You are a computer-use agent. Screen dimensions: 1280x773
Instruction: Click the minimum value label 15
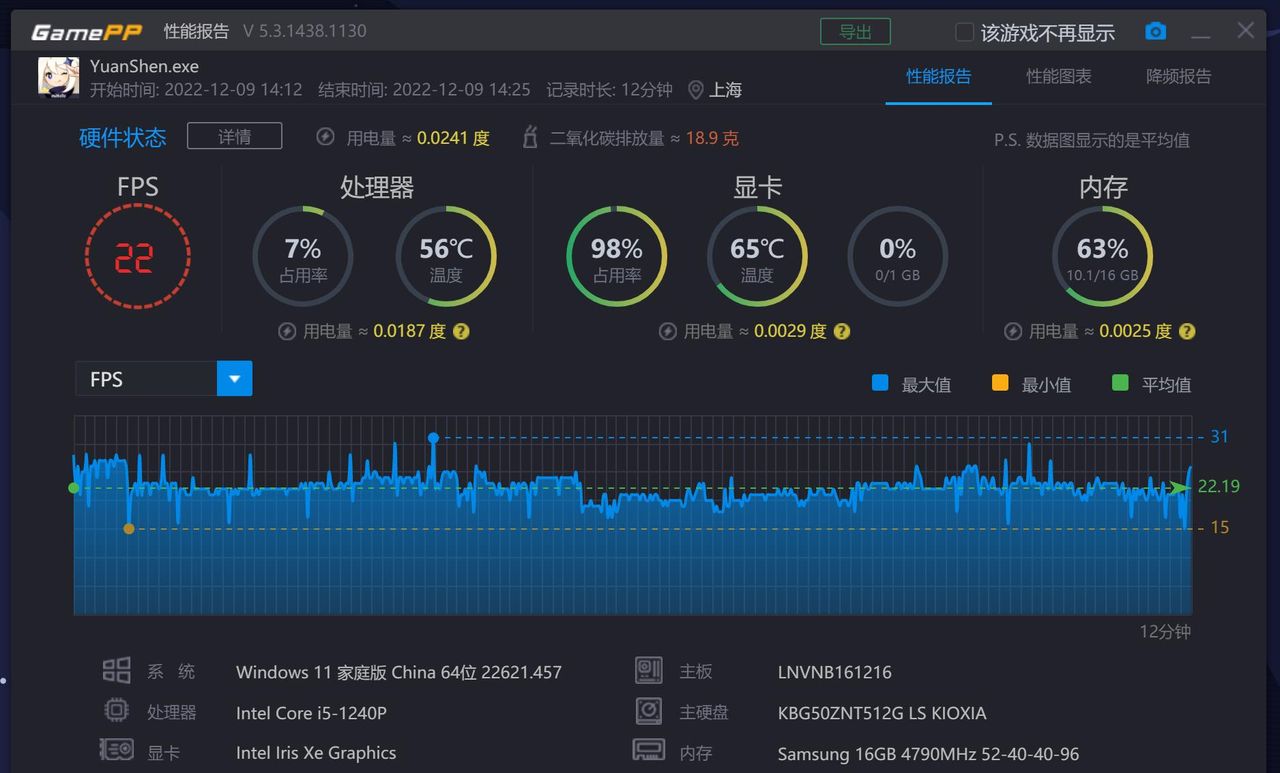[1219, 527]
